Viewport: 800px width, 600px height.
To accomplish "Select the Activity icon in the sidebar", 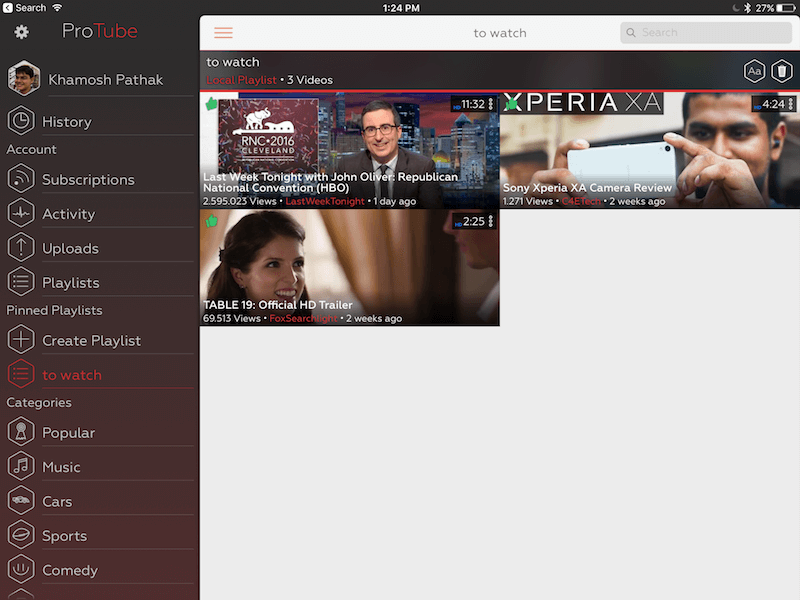I will 21,214.
